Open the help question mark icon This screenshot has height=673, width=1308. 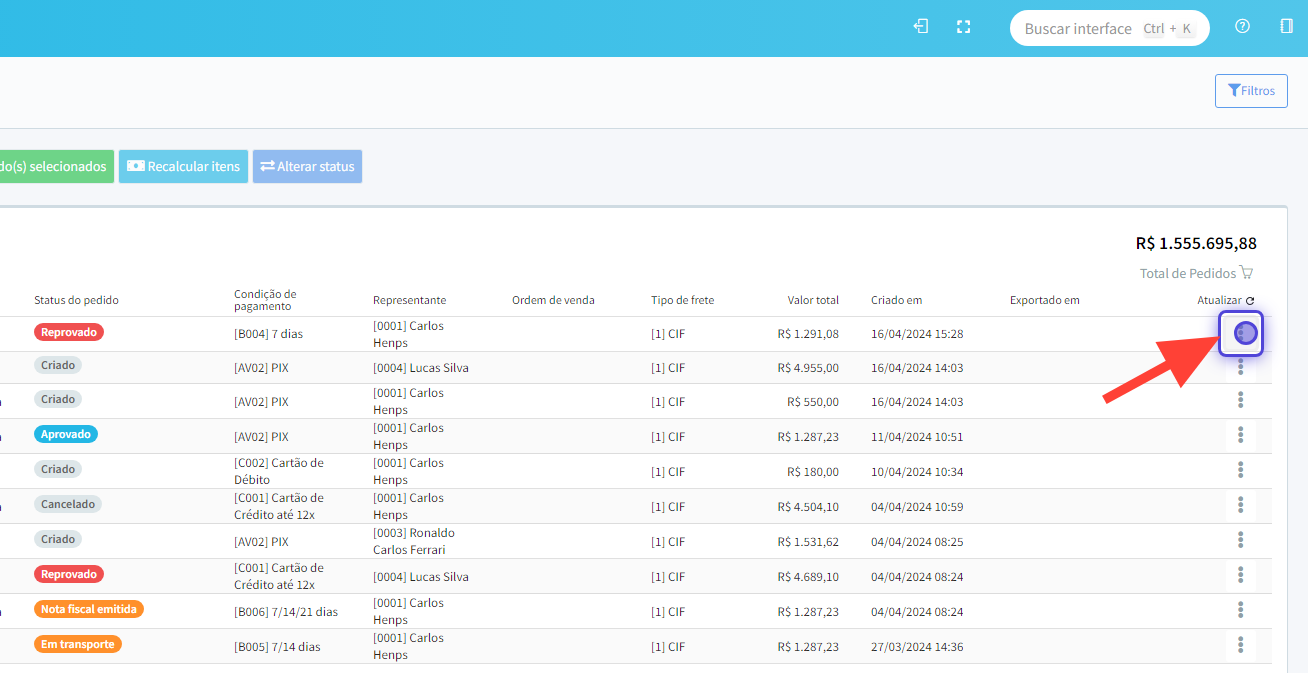click(x=1243, y=27)
